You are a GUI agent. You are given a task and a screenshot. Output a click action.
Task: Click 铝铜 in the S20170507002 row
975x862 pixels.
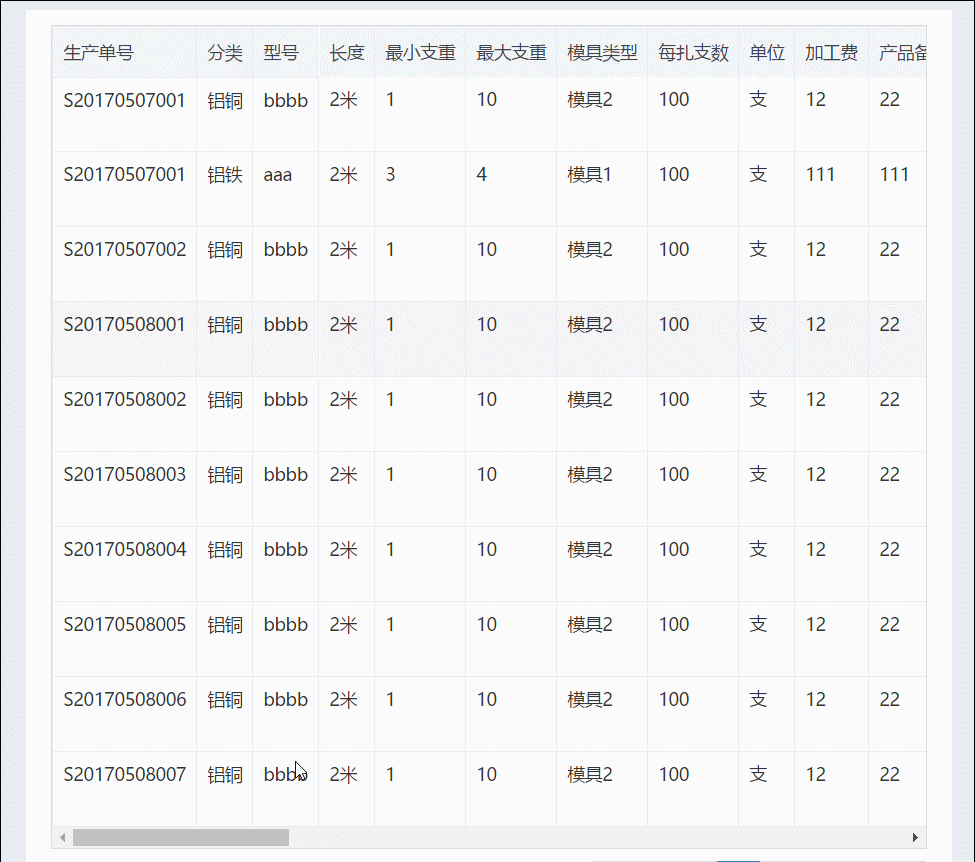click(x=225, y=250)
